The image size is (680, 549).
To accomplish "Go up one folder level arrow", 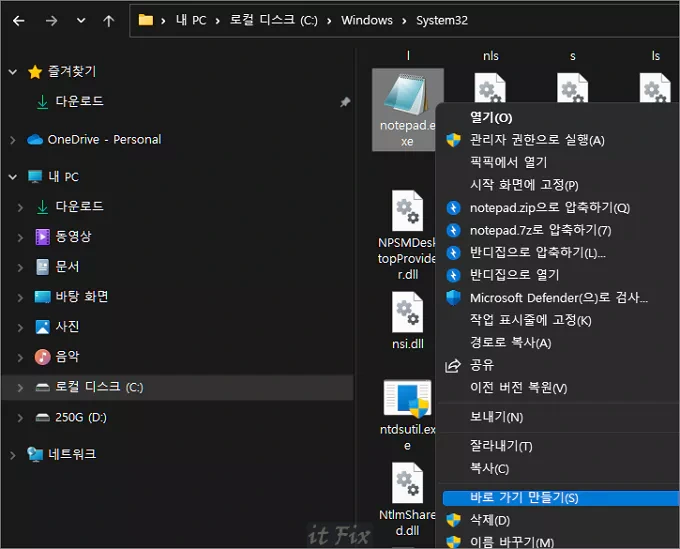I will [108, 20].
